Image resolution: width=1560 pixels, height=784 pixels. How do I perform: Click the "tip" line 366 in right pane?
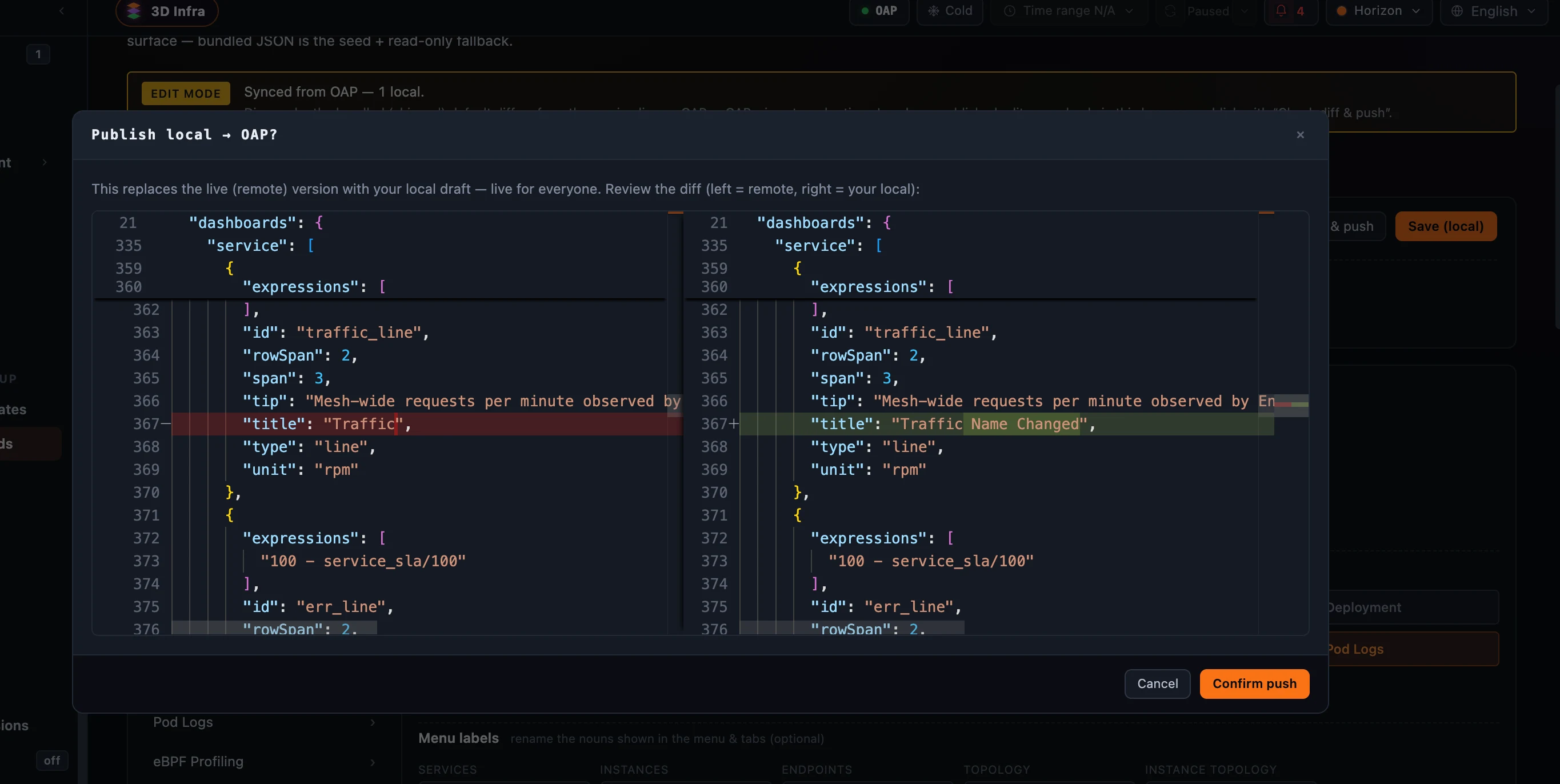pos(1042,401)
